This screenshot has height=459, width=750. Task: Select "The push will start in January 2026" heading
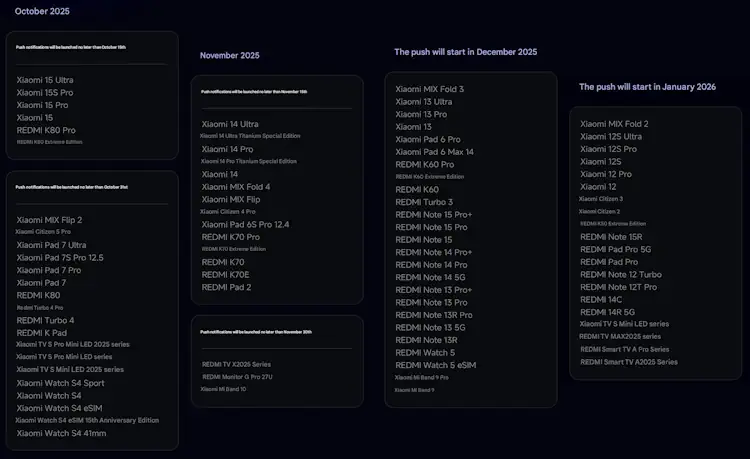647,87
